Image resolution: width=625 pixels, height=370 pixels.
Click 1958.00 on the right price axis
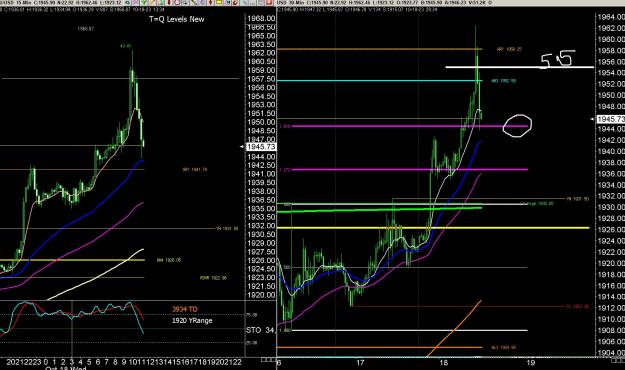pos(611,51)
